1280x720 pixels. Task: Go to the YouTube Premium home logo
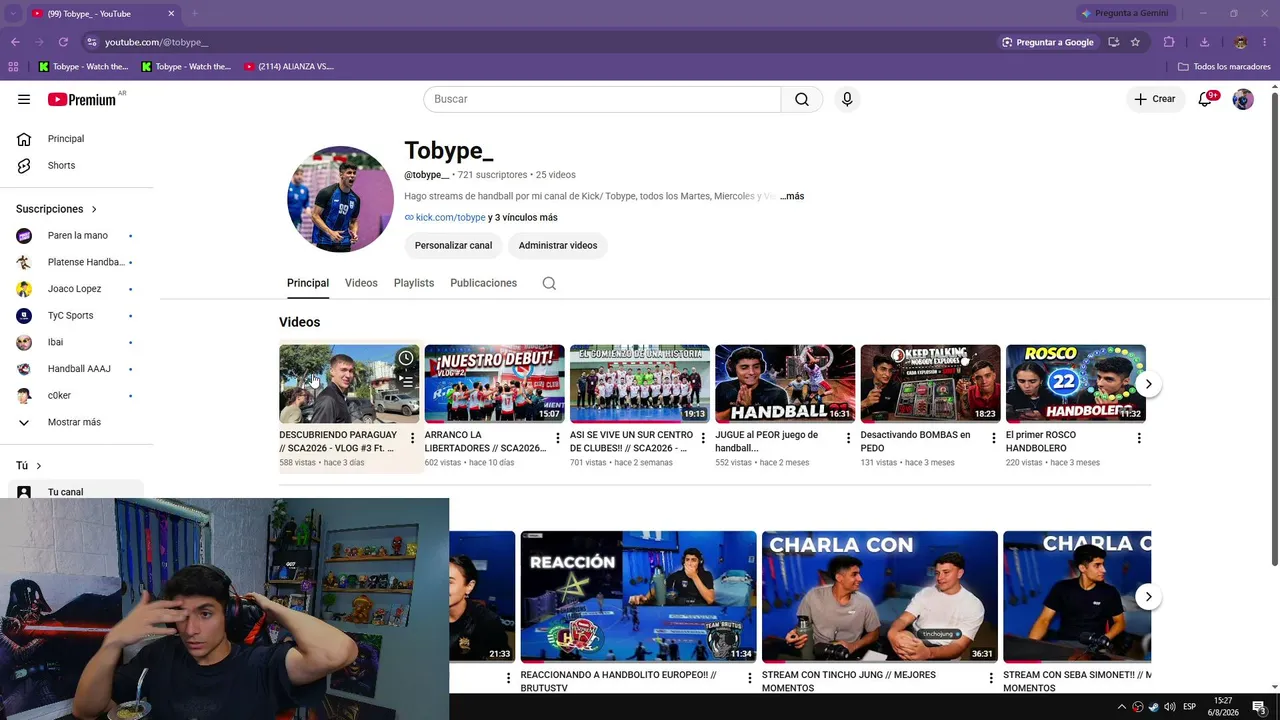(82, 99)
